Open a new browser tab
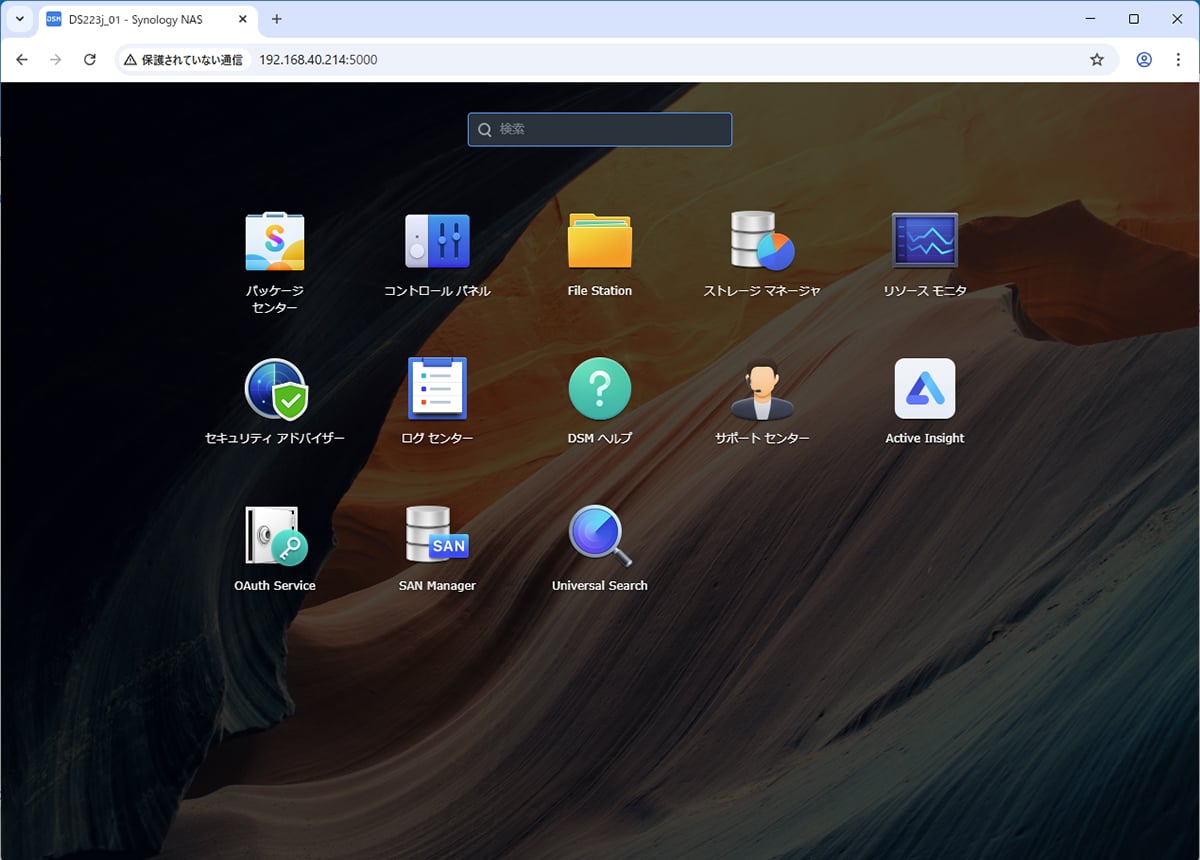1200x860 pixels. tap(277, 19)
